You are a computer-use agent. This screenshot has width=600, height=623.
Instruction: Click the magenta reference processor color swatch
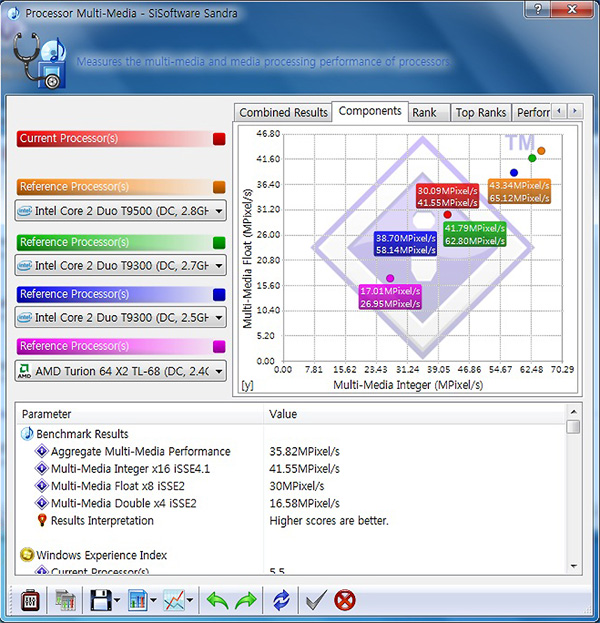tap(219, 346)
